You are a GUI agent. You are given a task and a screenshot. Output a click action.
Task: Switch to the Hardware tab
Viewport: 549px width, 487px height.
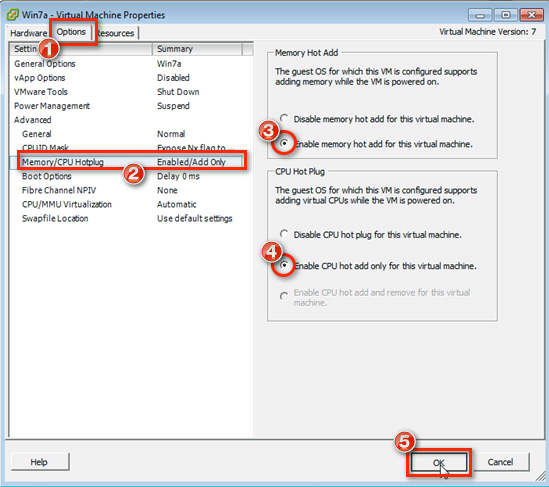(28, 33)
